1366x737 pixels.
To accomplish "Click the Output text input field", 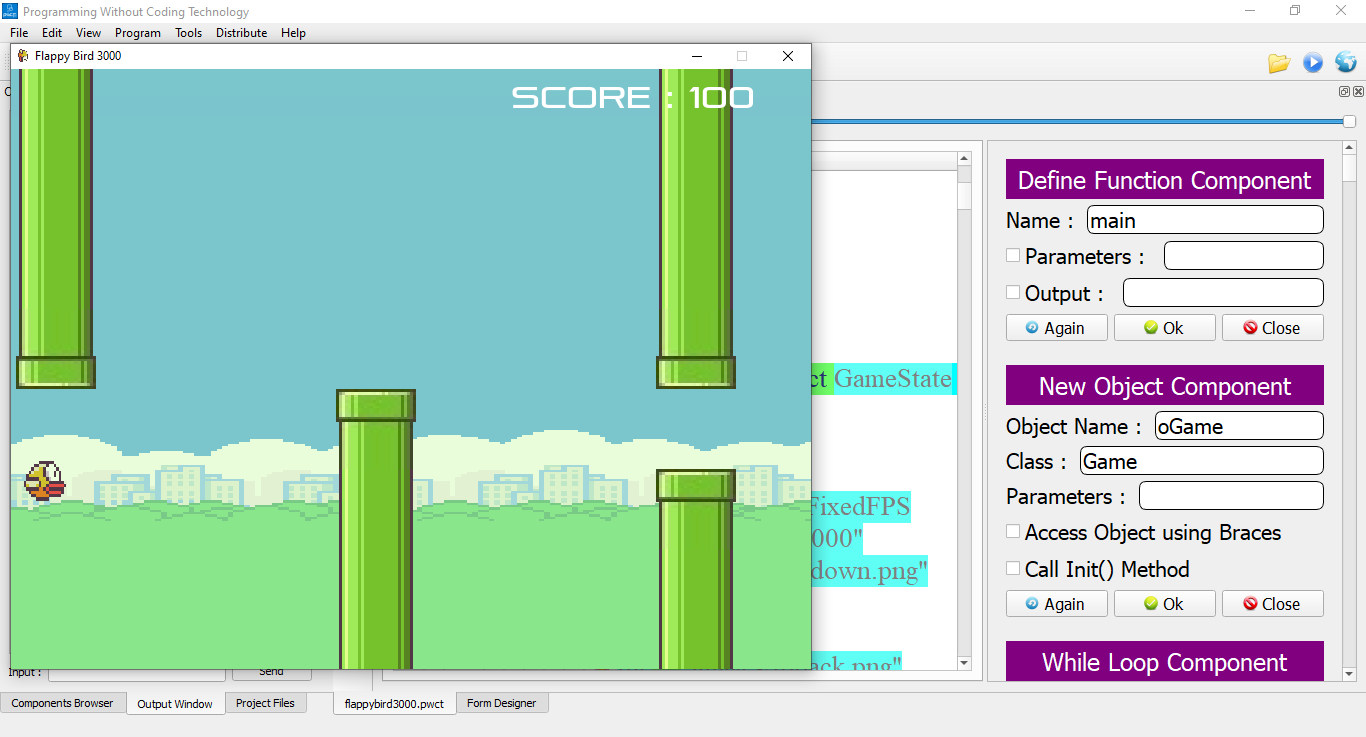I will tap(1223, 293).
